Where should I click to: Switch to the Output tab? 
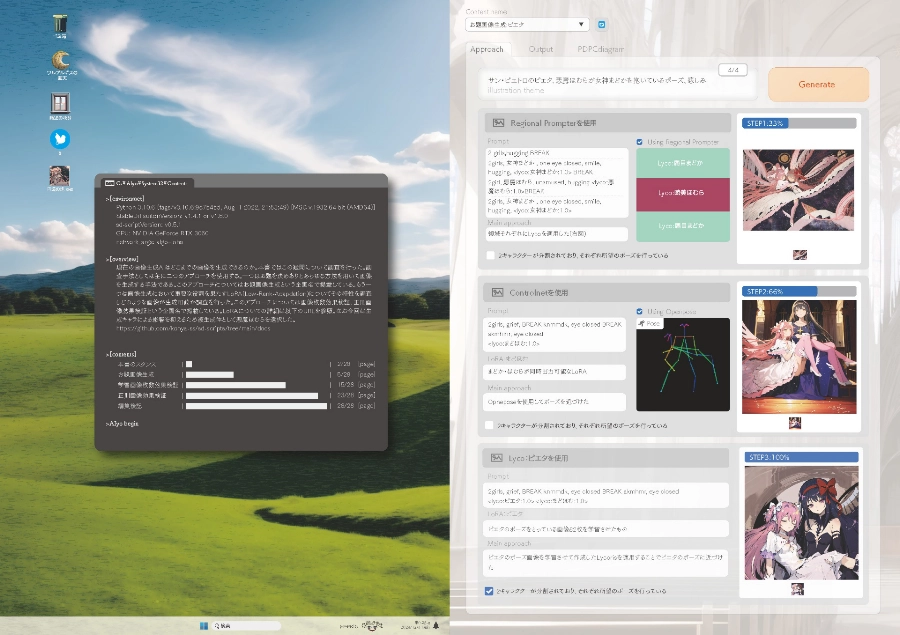click(x=541, y=49)
